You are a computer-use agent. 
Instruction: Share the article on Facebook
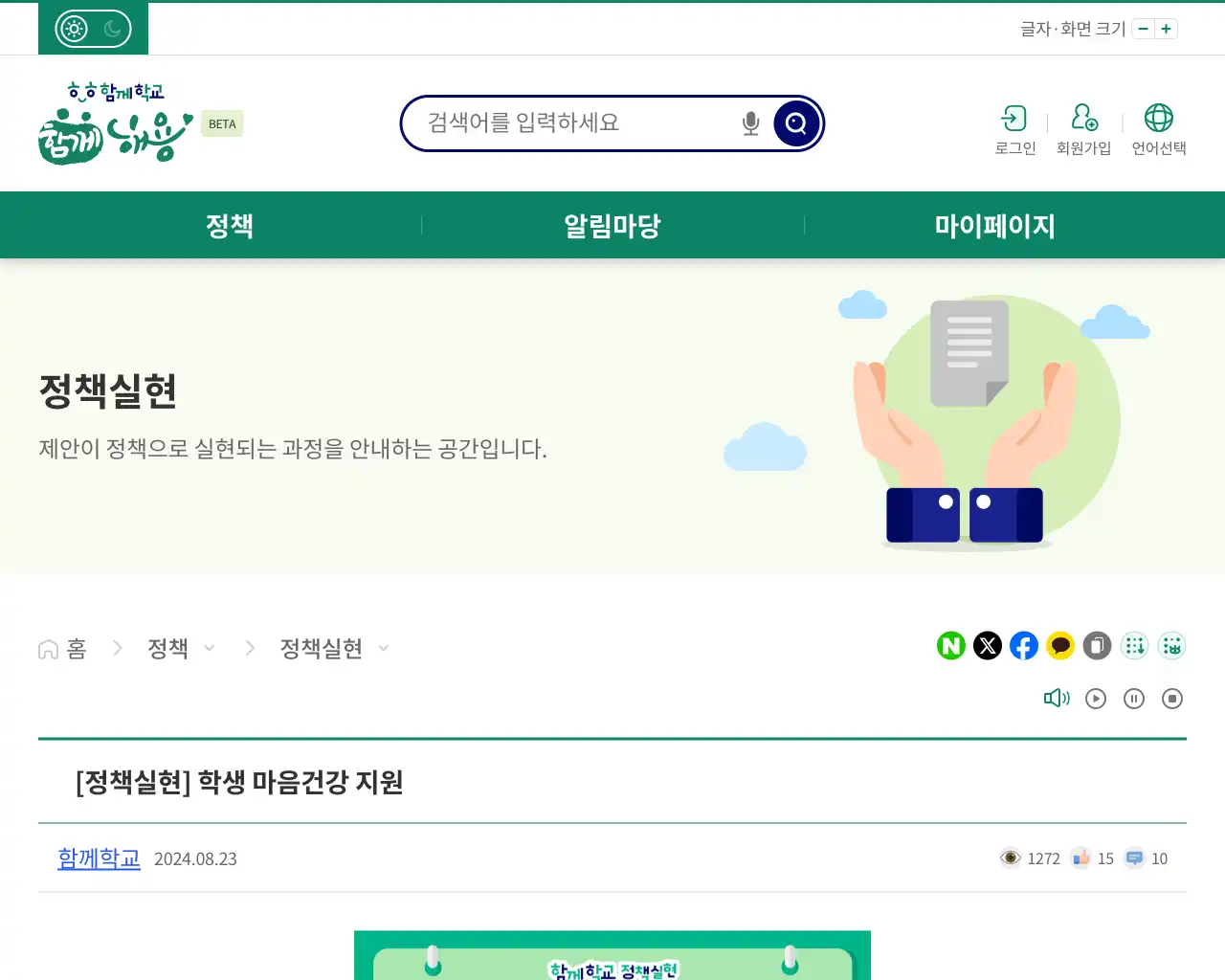1023,646
